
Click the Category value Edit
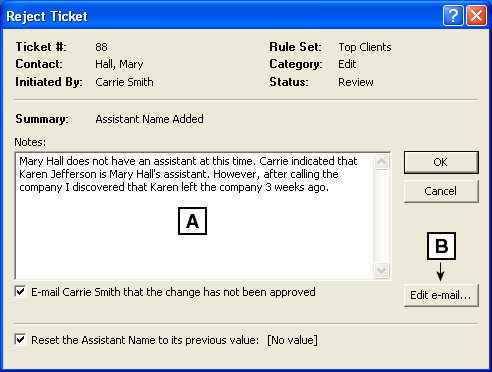point(347,64)
